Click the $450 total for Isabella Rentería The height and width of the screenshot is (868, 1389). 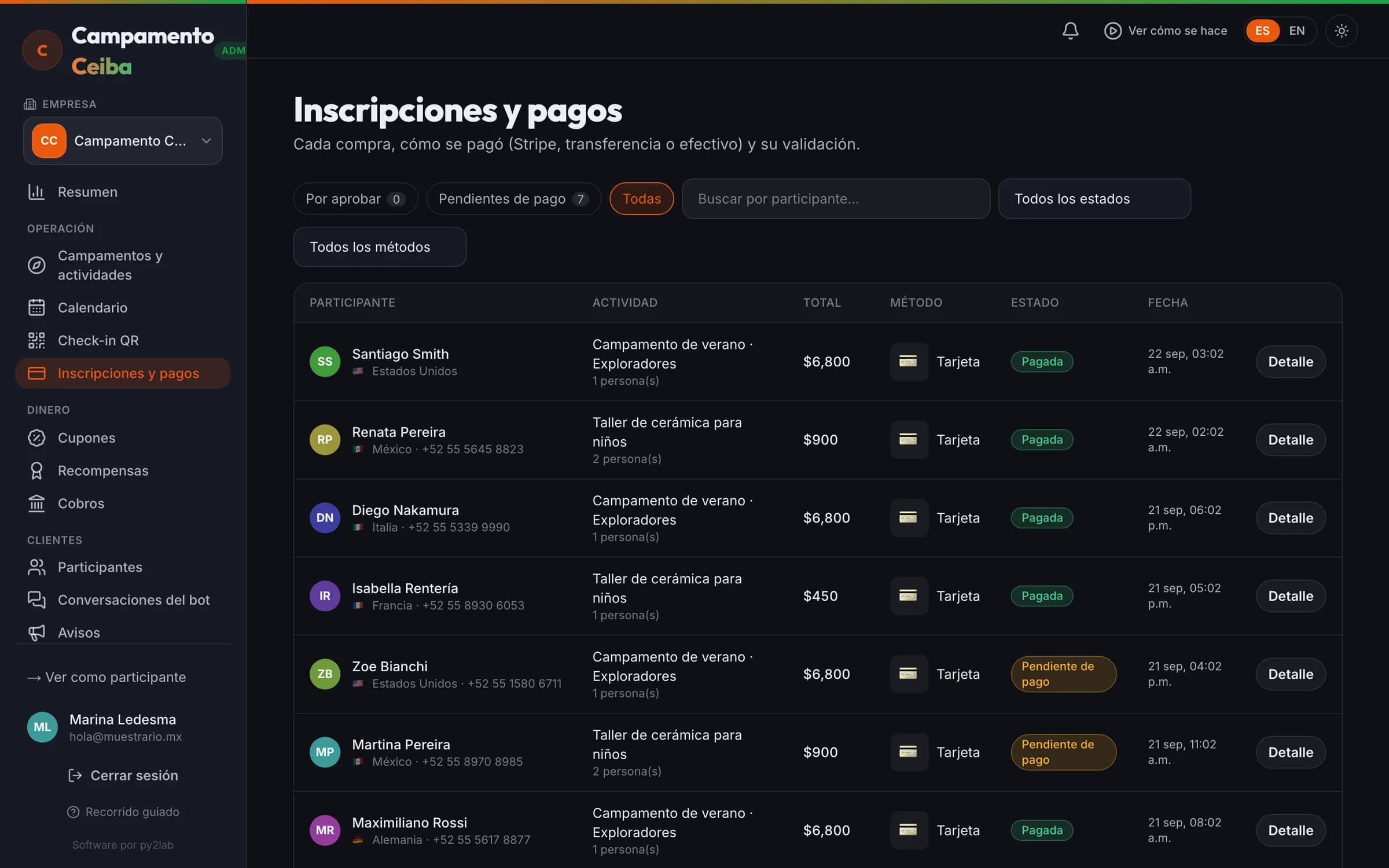pyautogui.click(x=820, y=596)
